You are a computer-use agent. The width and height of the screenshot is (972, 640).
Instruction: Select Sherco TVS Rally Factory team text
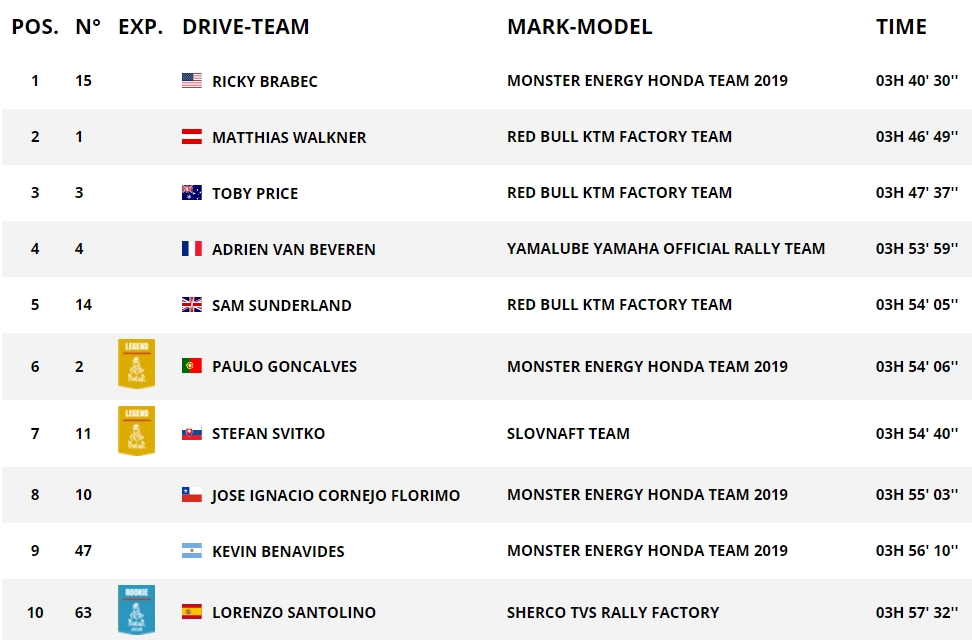coord(612,612)
